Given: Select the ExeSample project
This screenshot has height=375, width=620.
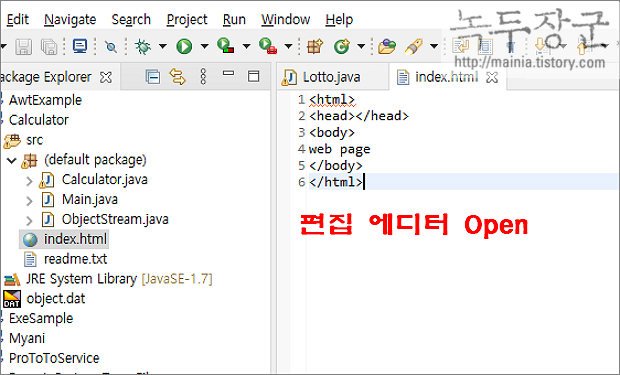Looking at the screenshot, I should pos(41,318).
